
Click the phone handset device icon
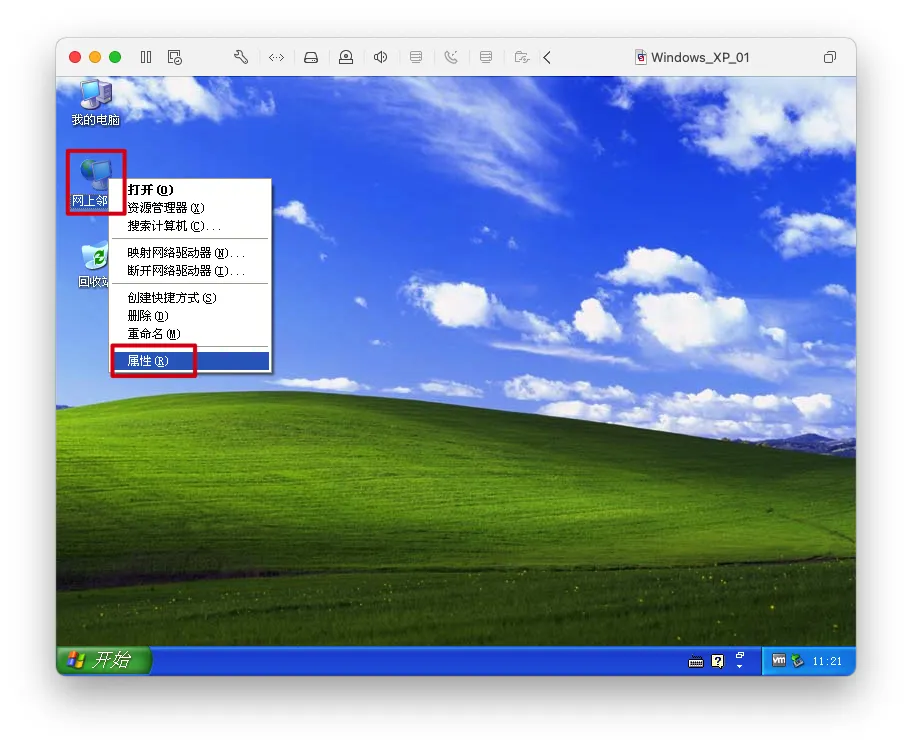[451, 57]
